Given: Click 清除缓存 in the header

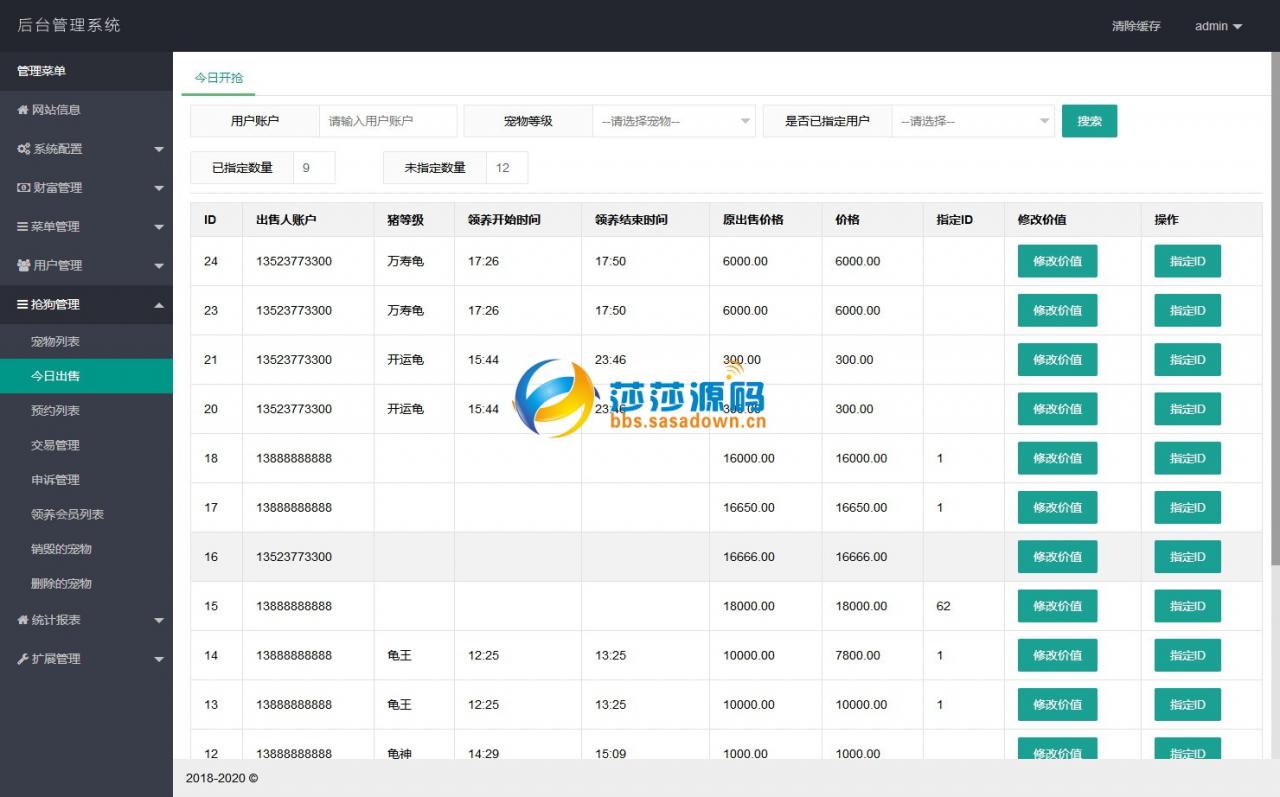Looking at the screenshot, I should [x=1136, y=26].
